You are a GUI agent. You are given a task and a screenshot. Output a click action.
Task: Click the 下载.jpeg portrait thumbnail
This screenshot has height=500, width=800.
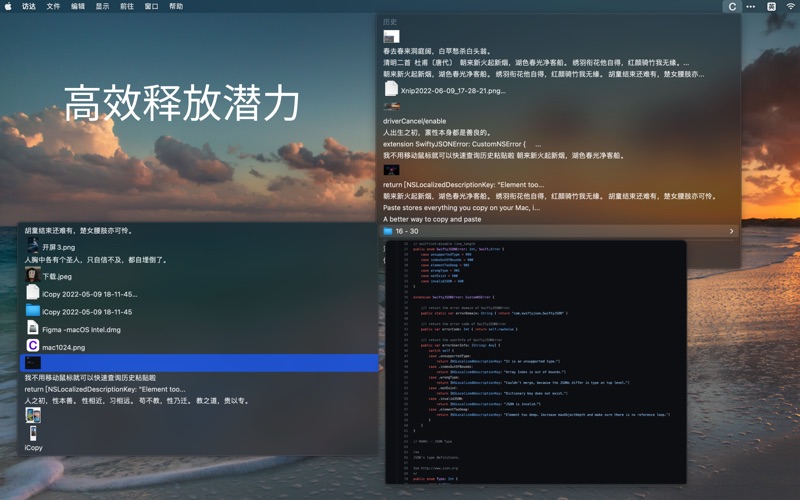point(33,274)
